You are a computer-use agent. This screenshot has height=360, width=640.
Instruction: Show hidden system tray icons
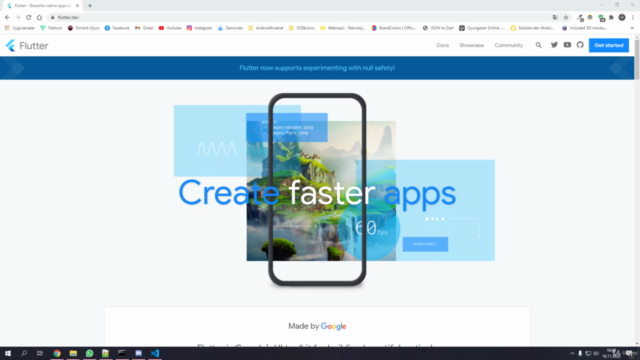pyautogui.click(x=572, y=353)
